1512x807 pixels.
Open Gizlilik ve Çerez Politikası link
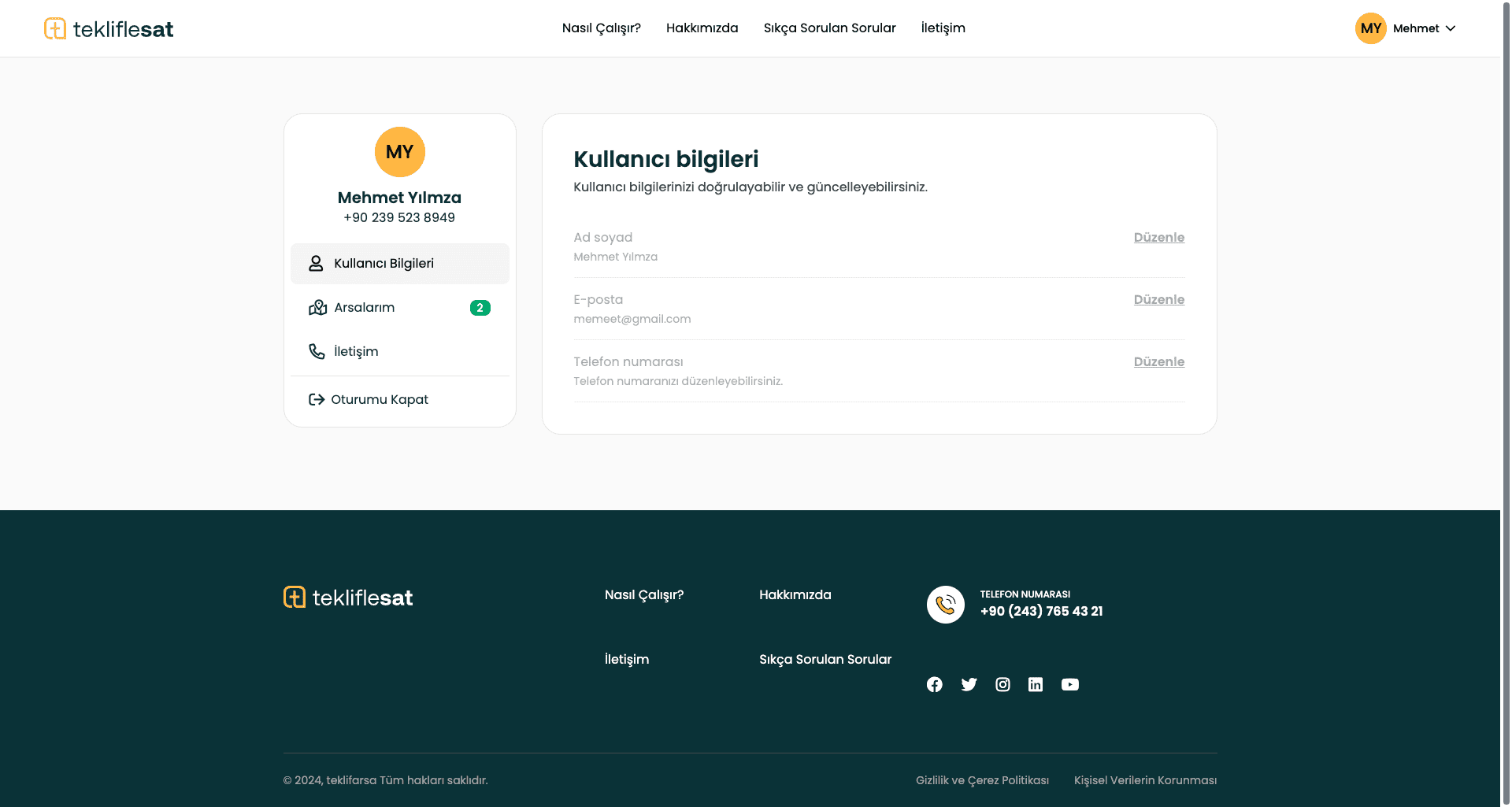tap(982, 780)
